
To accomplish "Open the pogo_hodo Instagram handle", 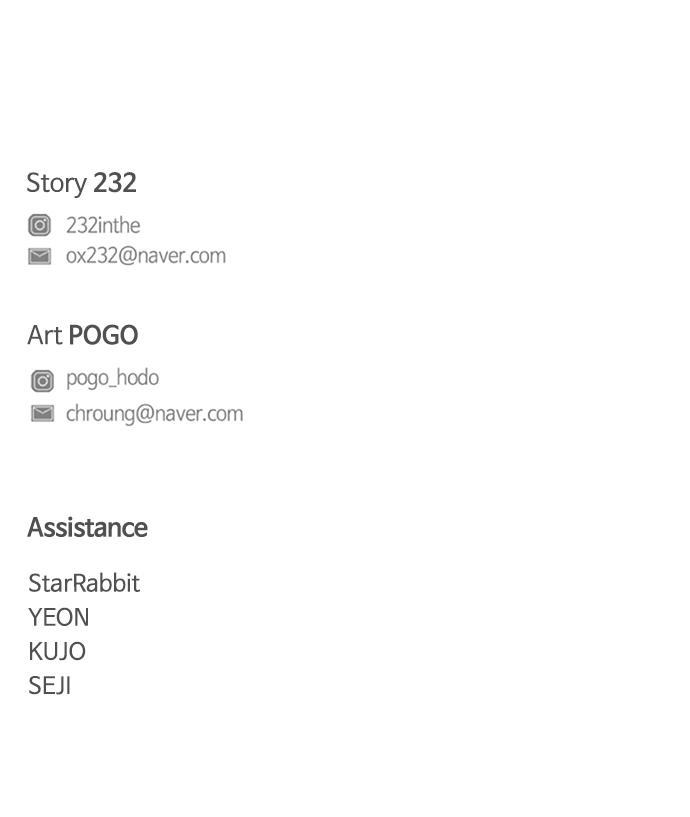I will tap(112, 378).
